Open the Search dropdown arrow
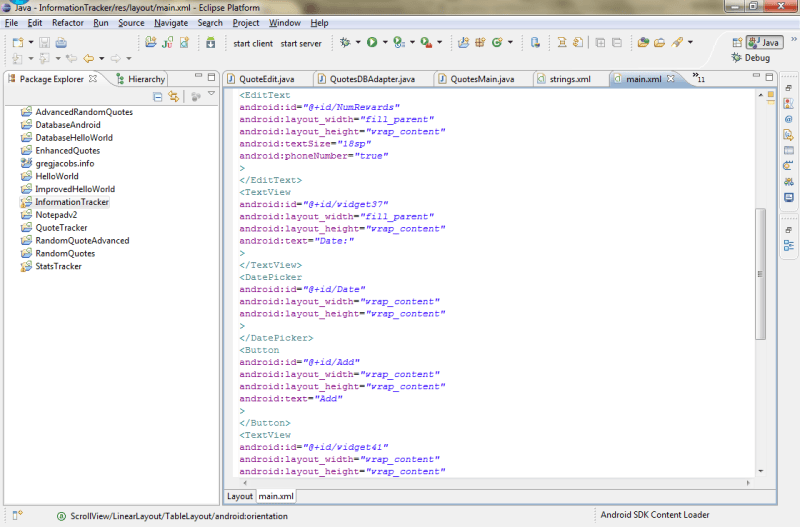 click(x=690, y=42)
